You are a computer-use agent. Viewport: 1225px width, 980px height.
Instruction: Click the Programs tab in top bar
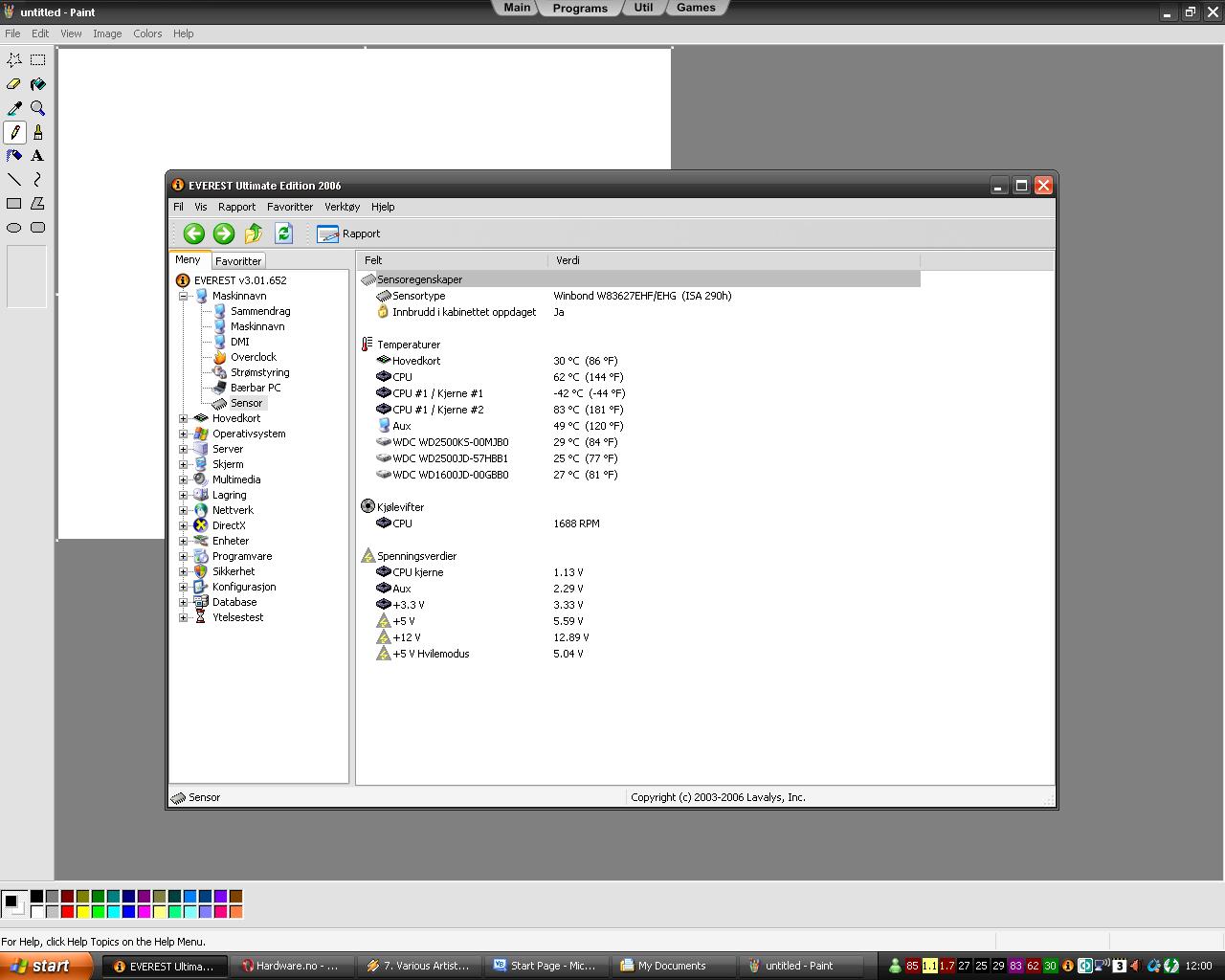coord(580,8)
